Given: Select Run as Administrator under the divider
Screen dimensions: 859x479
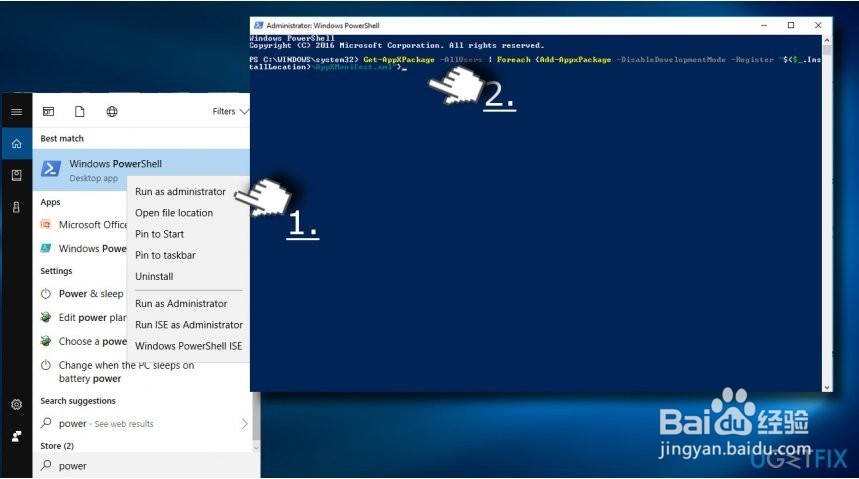Looking at the screenshot, I should coord(181,304).
